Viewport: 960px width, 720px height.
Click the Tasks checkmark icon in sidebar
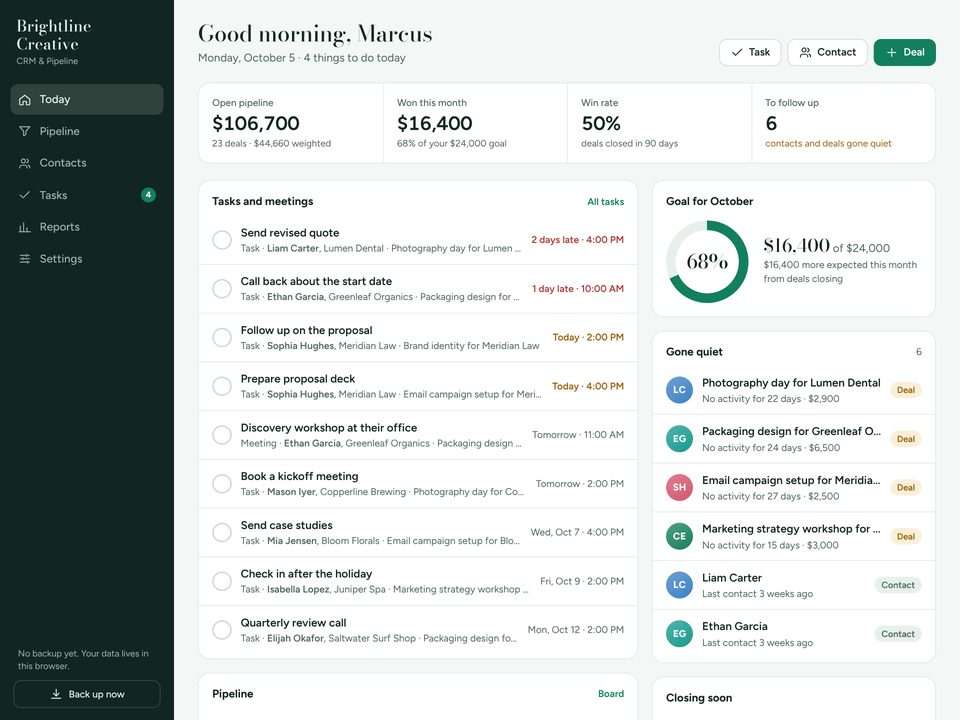pyautogui.click(x=24, y=195)
